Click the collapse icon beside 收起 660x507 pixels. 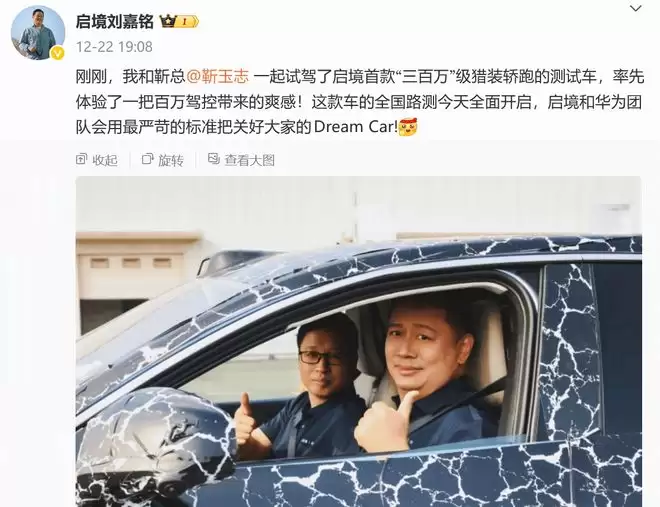[81, 159]
